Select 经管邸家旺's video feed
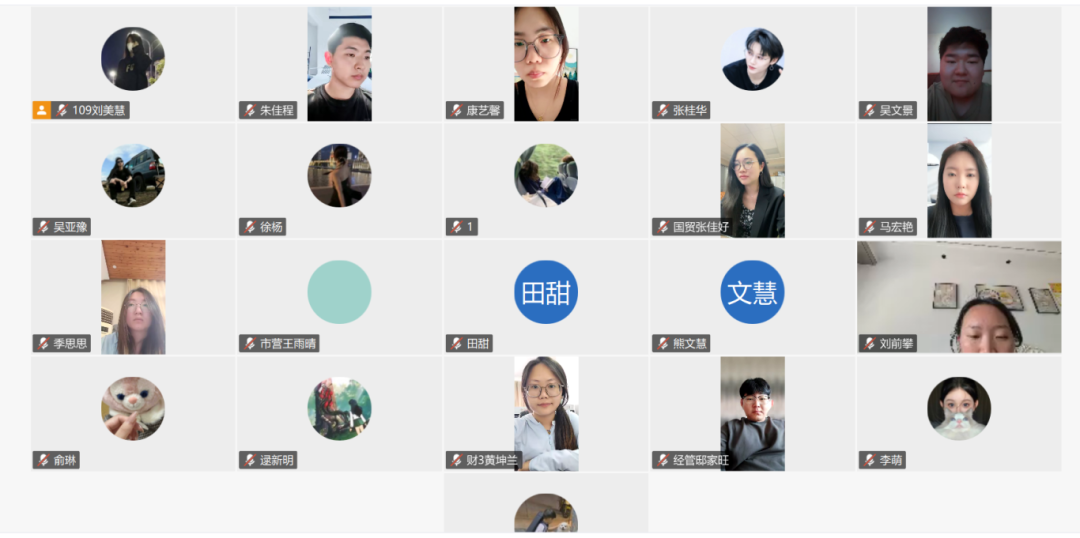This screenshot has height=538, width=1080. pyautogui.click(x=752, y=413)
